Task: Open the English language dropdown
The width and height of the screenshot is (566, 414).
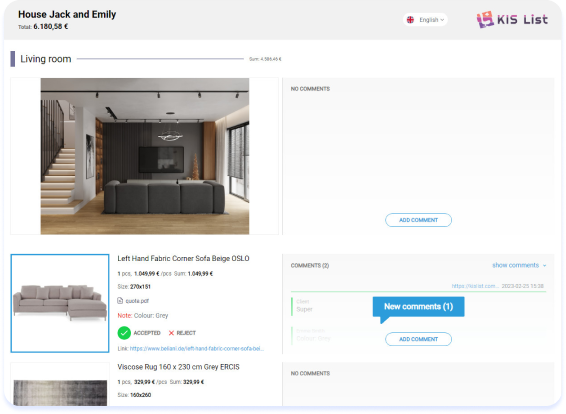Action: point(425,20)
